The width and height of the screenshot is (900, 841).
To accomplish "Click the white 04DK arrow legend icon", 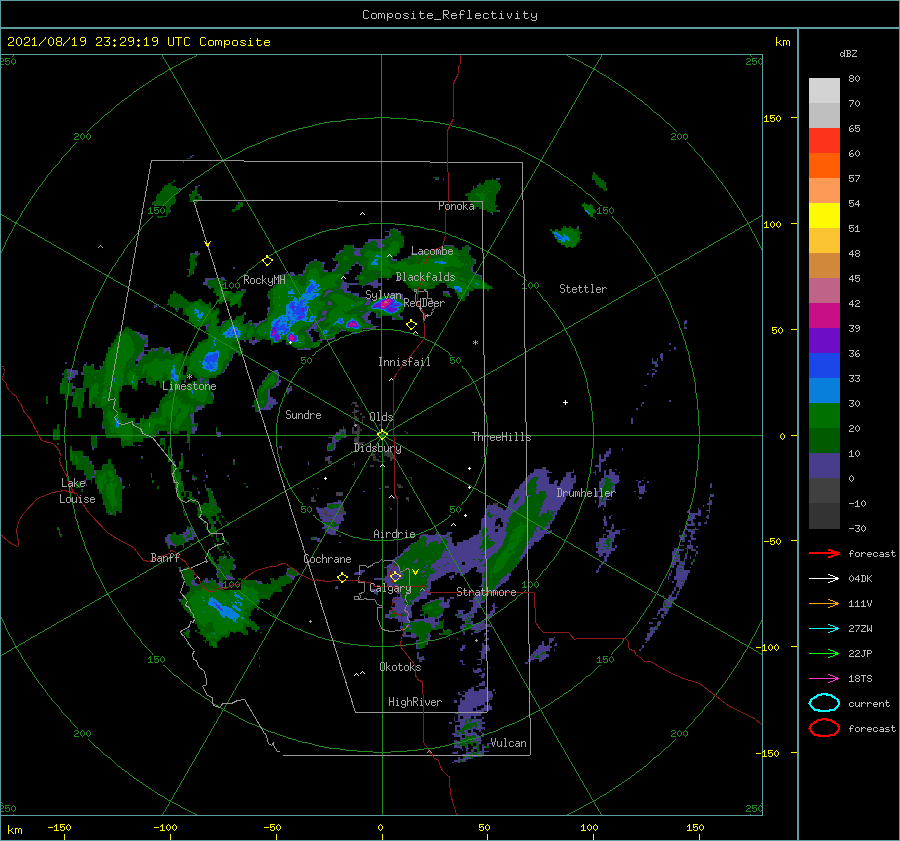I will click(824, 579).
